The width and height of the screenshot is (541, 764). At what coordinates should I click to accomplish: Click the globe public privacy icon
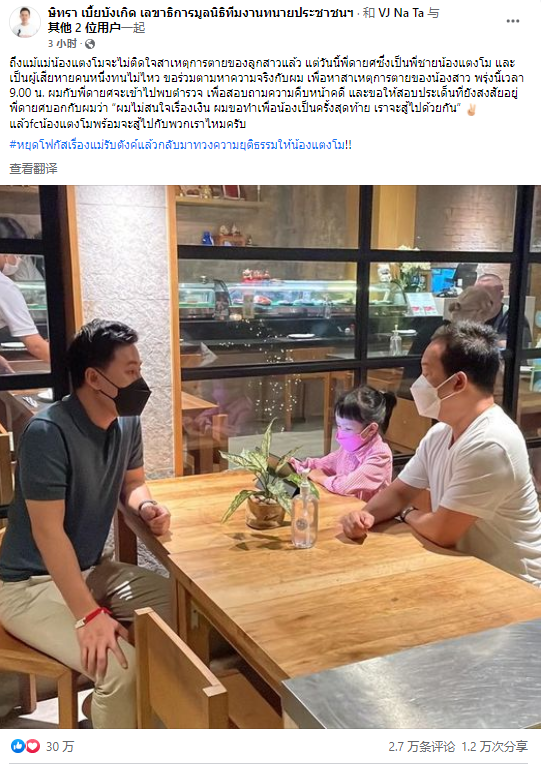(x=90, y=44)
